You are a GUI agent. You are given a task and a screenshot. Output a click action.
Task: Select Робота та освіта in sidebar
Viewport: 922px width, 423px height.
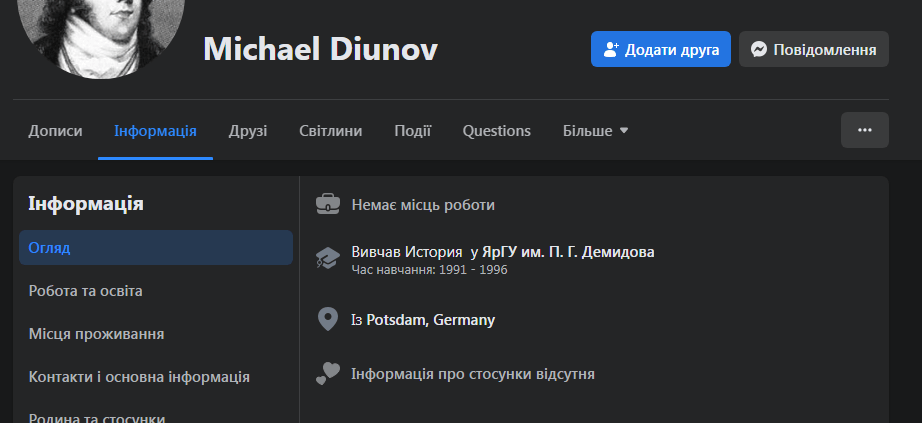pos(86,291)
